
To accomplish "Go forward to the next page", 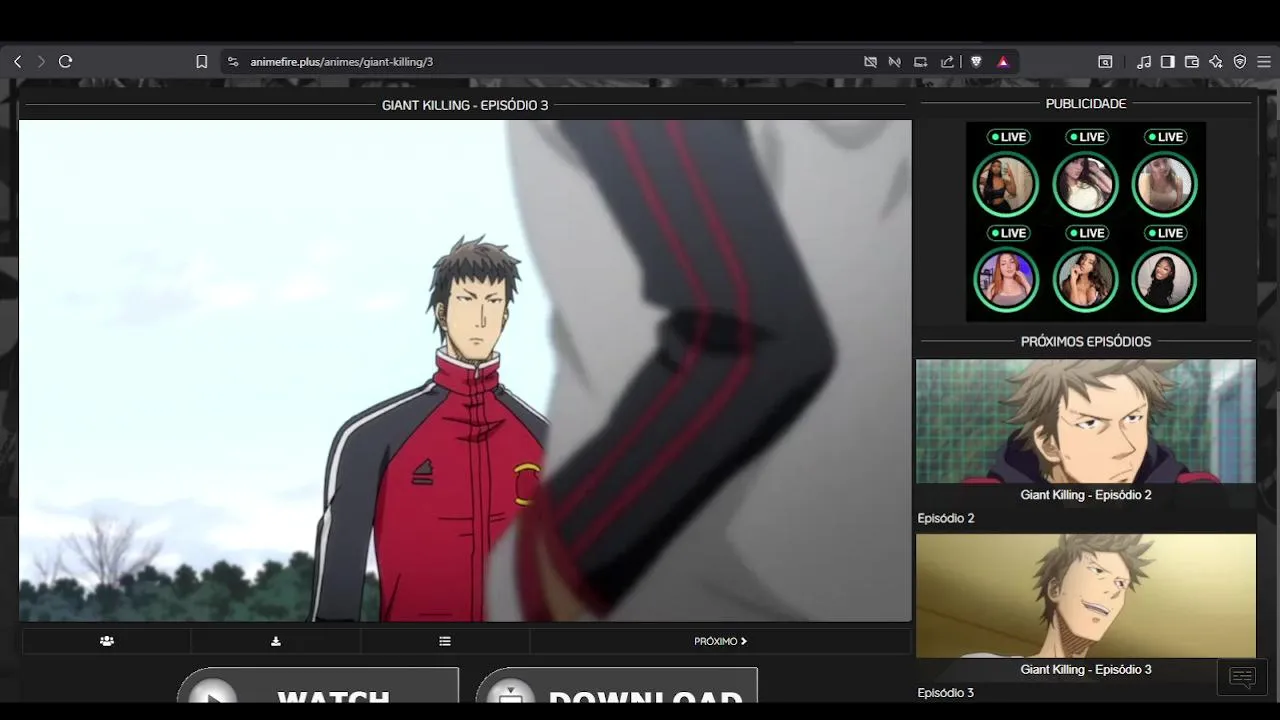I will pos(41,62).
